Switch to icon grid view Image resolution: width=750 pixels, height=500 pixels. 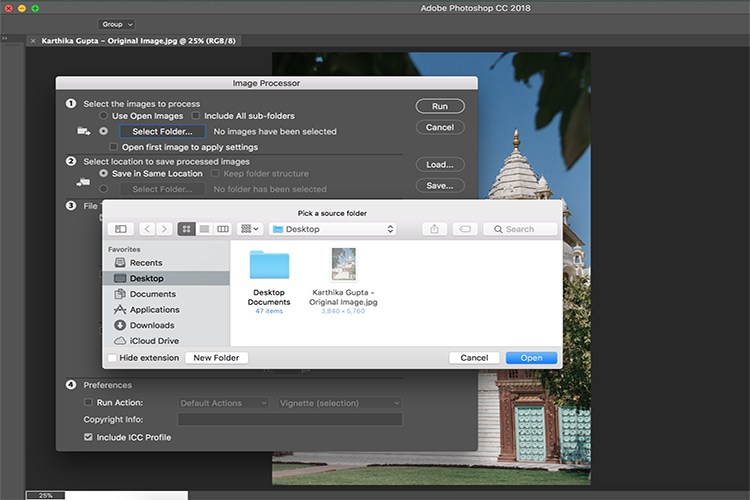tap(186, 229)
